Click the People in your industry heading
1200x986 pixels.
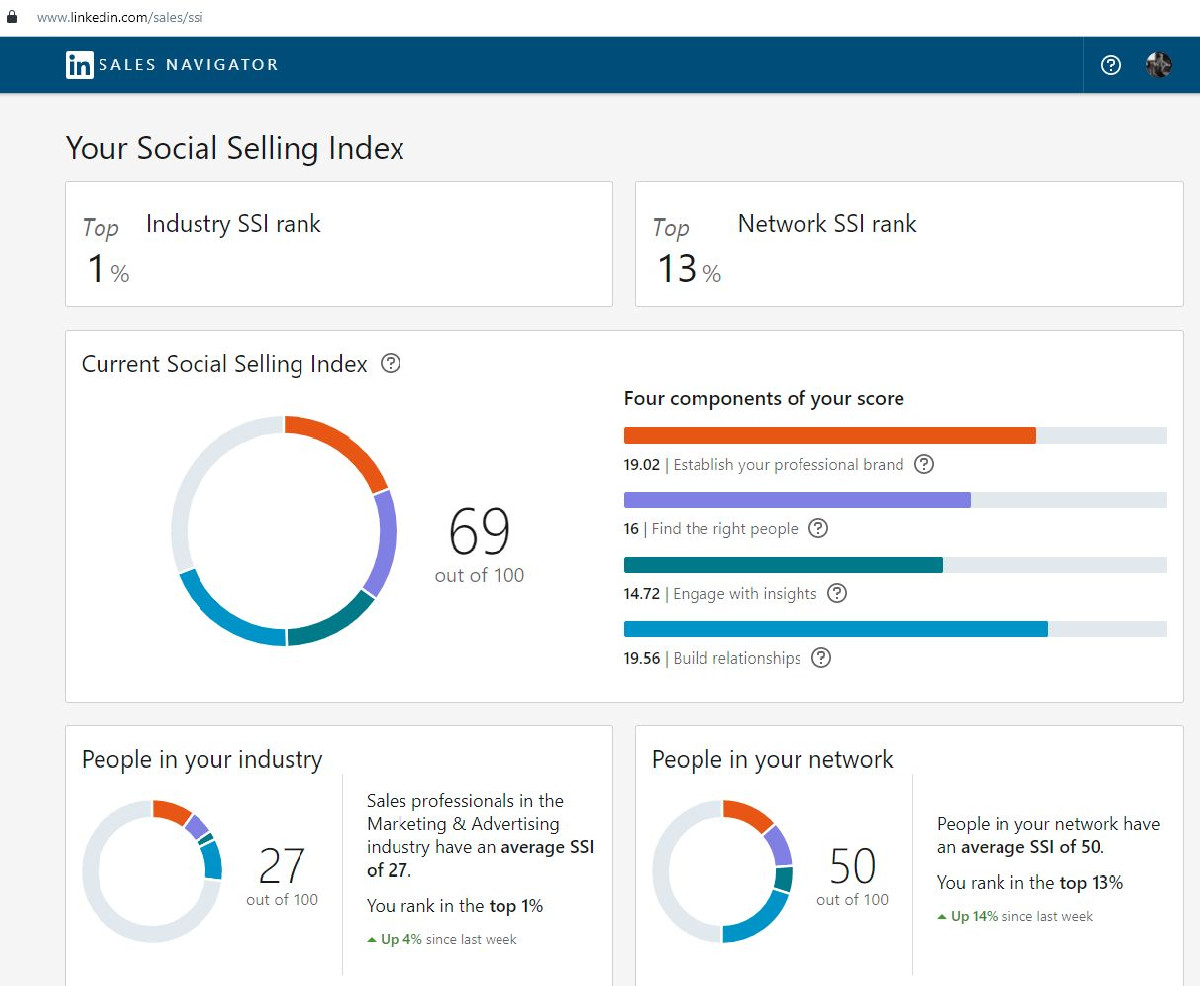click(202, 760)
